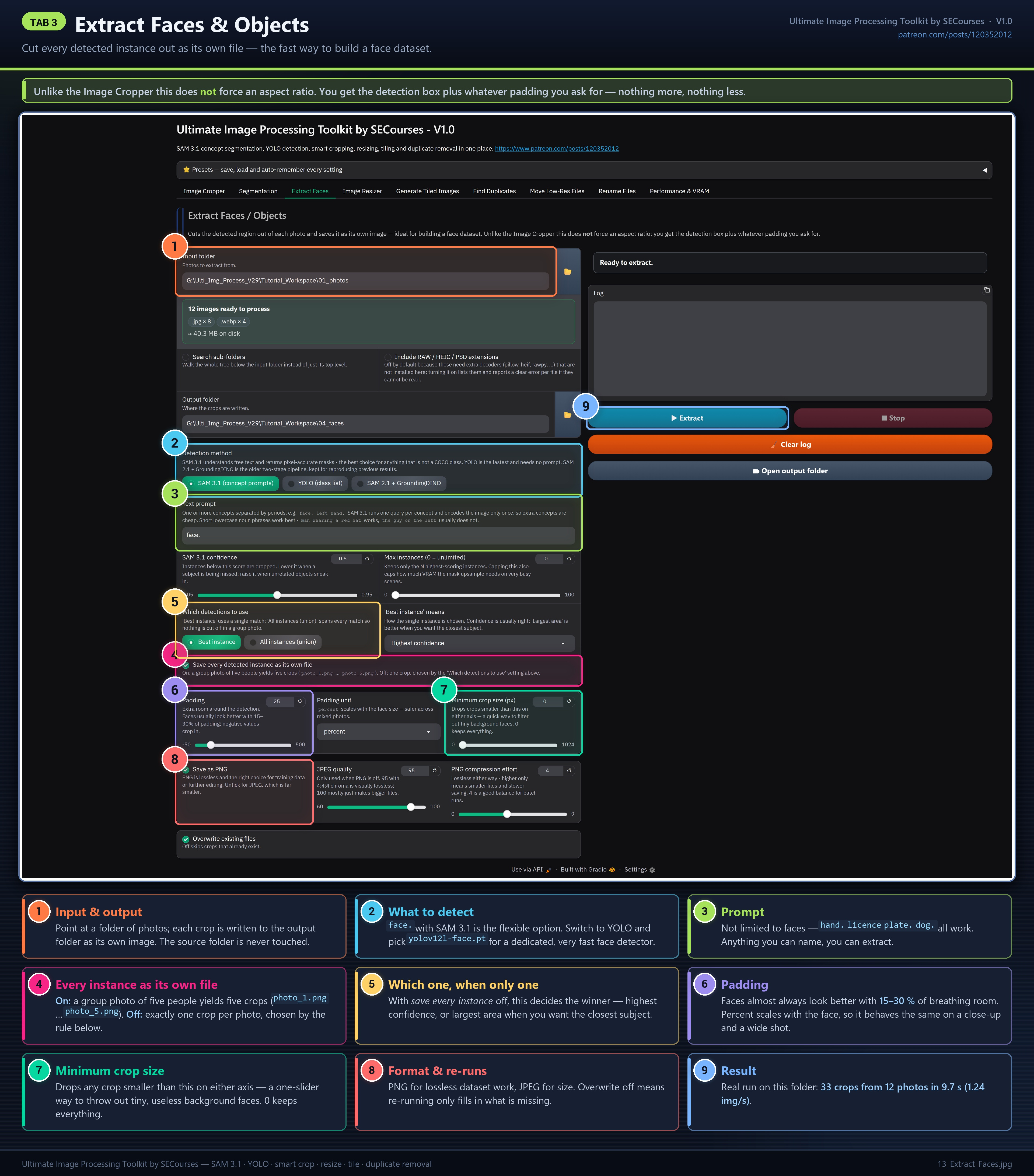
Task: Select SAM 3.1 (concept prompts) detection method
Action: coord(231,483)
